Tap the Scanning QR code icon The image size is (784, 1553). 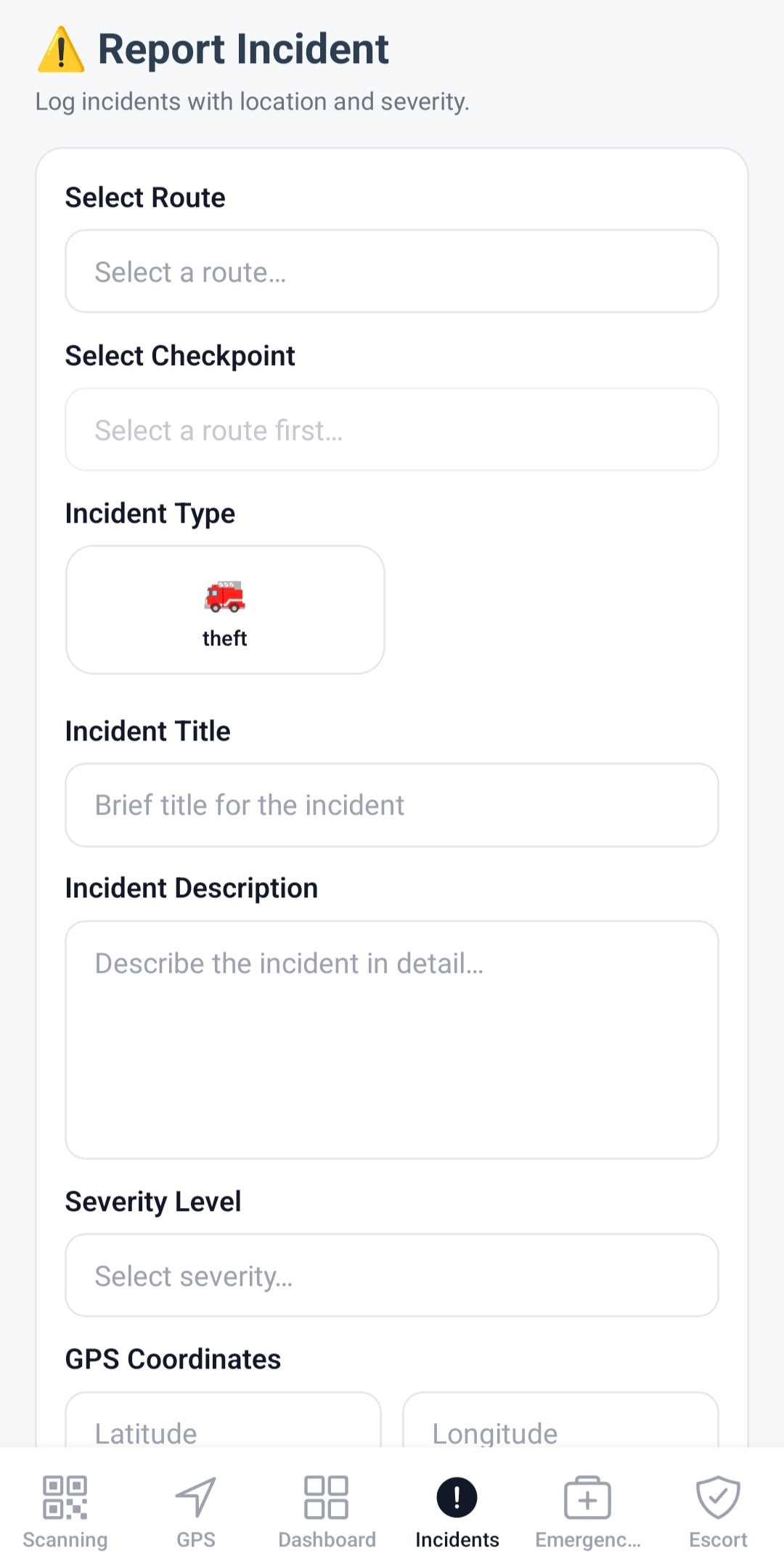click(65, 1497)
